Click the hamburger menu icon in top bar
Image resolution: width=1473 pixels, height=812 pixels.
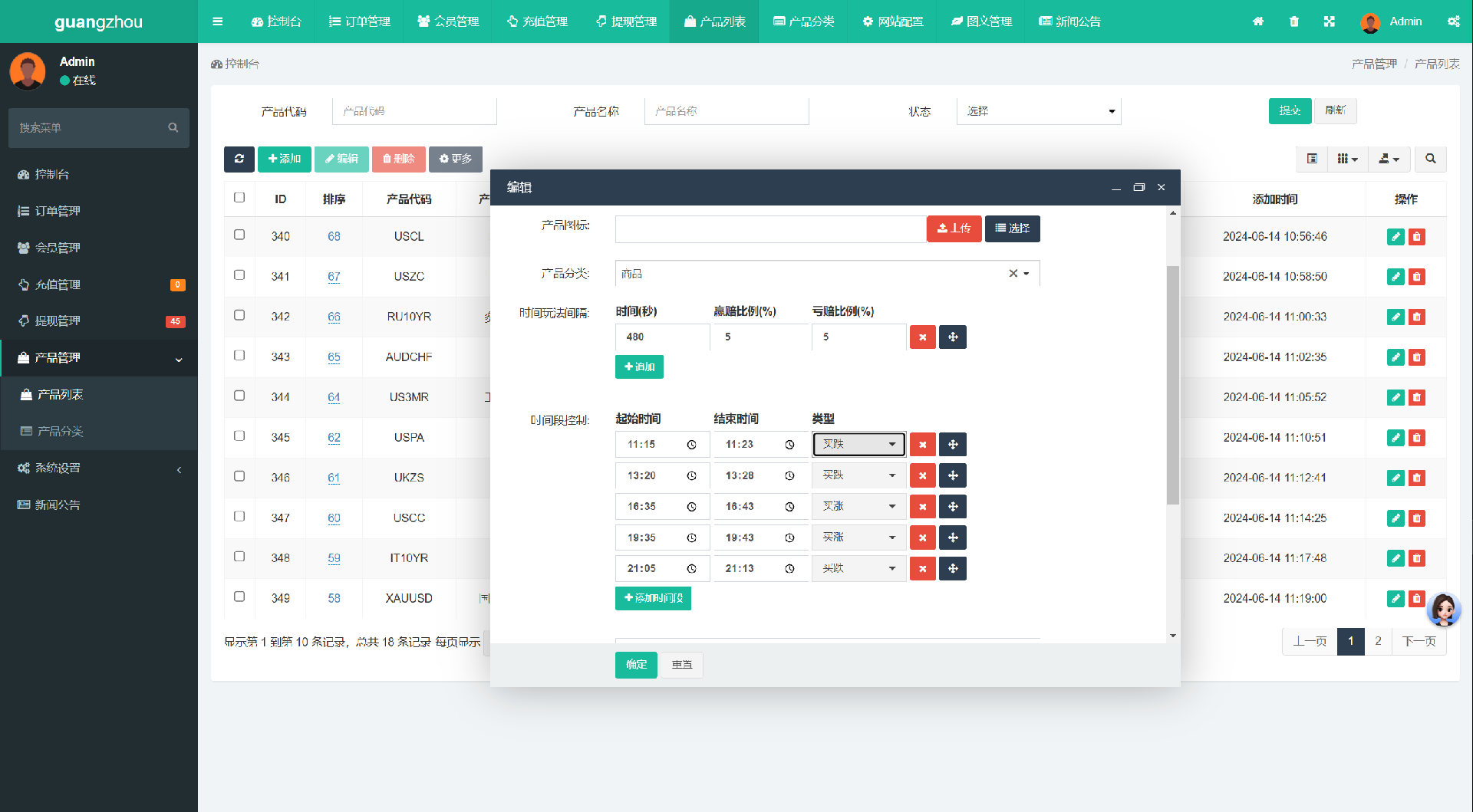click(218, 21)
